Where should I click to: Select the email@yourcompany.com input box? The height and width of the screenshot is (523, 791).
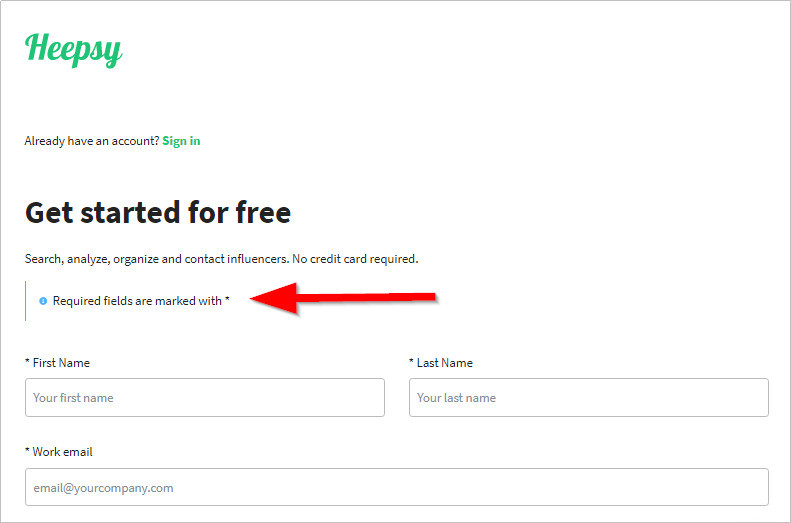click(x=397, y=487)
